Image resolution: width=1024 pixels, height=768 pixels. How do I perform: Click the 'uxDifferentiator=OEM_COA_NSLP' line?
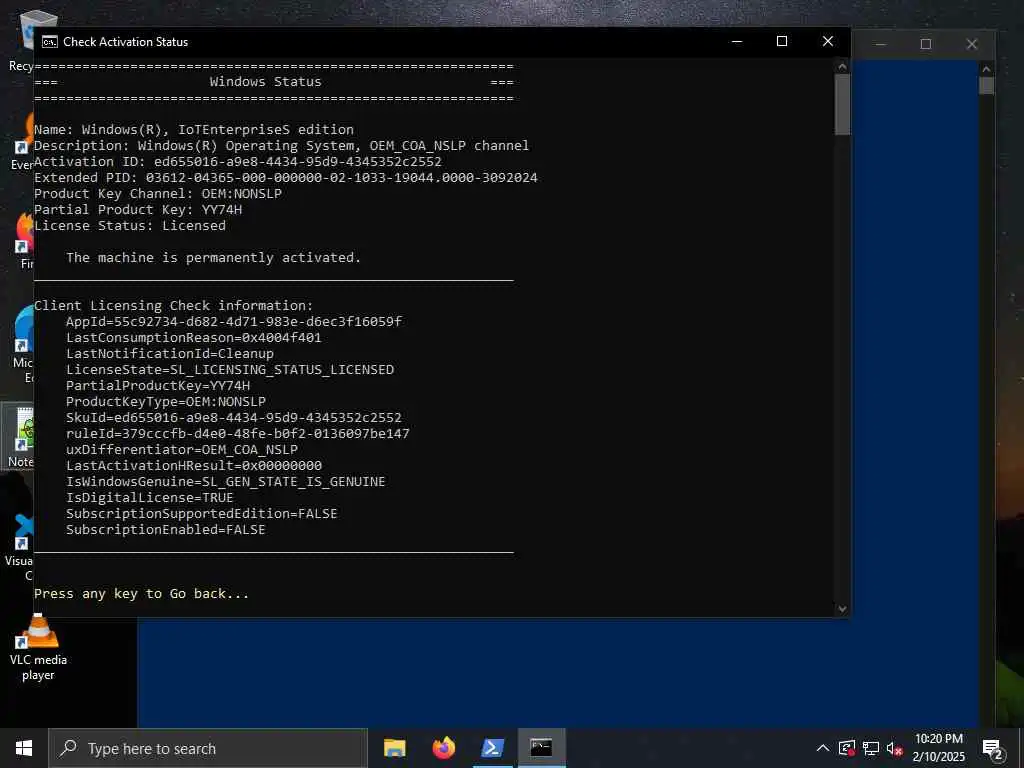point(182,449)
